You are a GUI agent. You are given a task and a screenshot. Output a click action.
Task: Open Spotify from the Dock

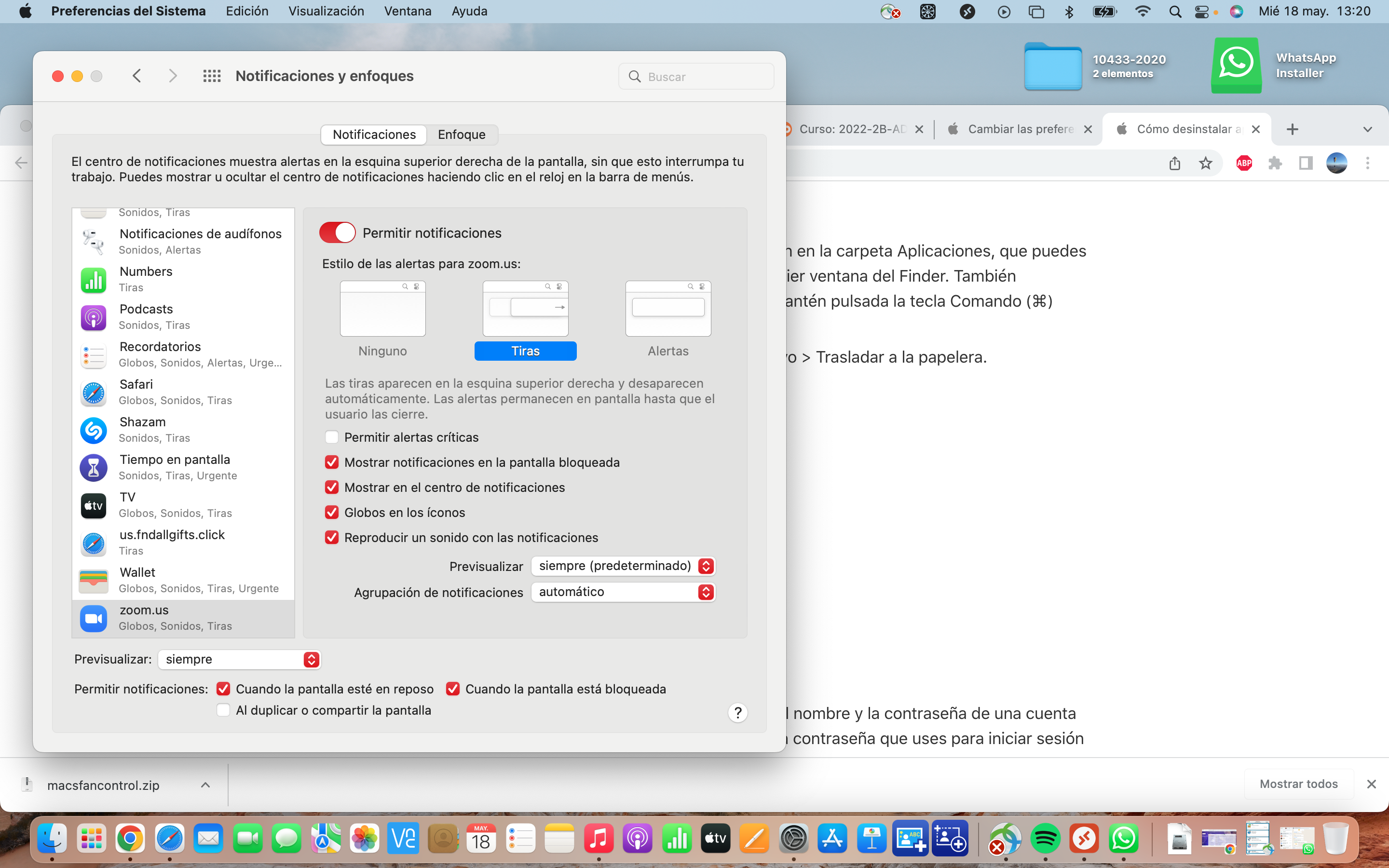1045,839
